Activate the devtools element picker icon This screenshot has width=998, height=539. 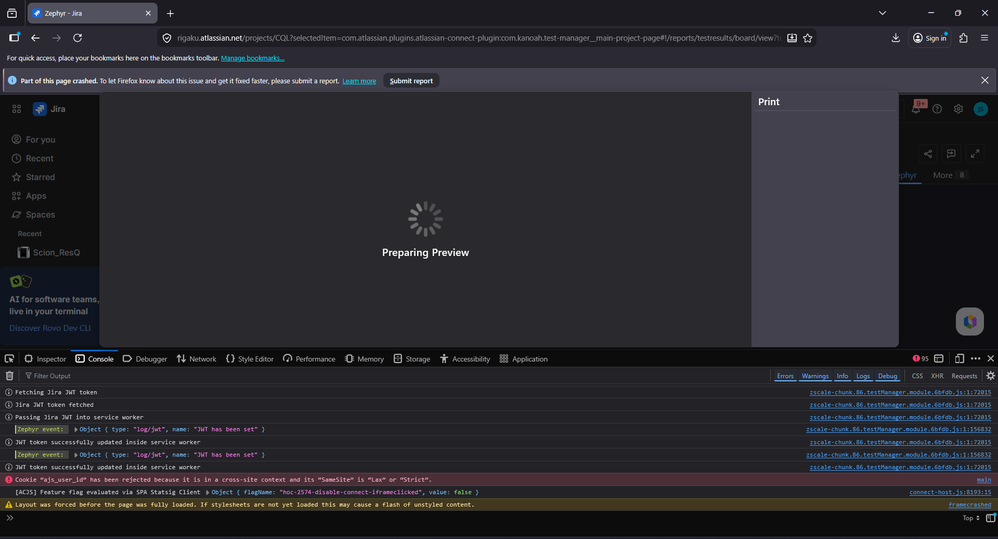click(x=9, y=359)
